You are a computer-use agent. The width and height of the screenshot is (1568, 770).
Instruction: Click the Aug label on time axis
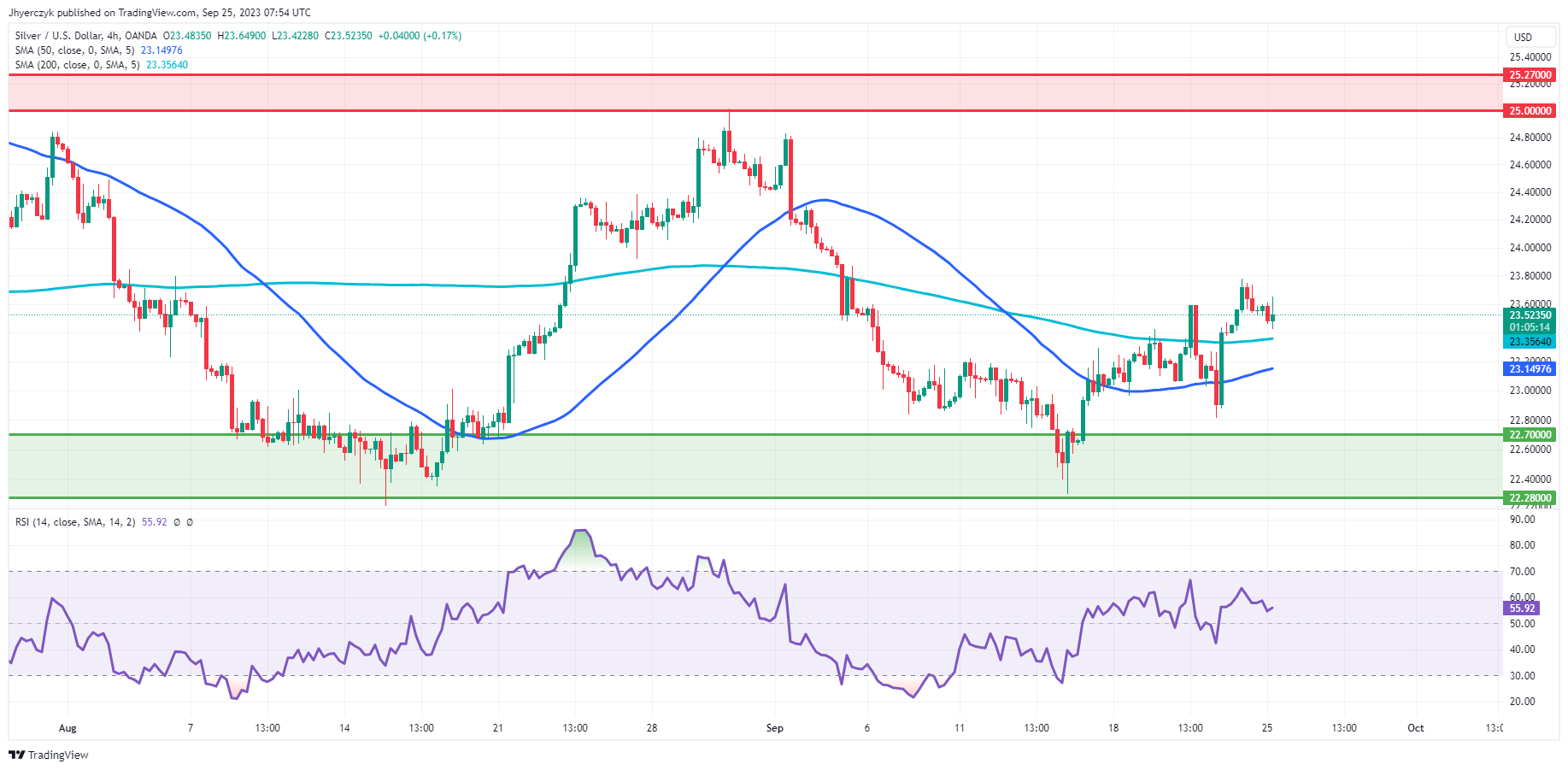(x=68, y=728)
